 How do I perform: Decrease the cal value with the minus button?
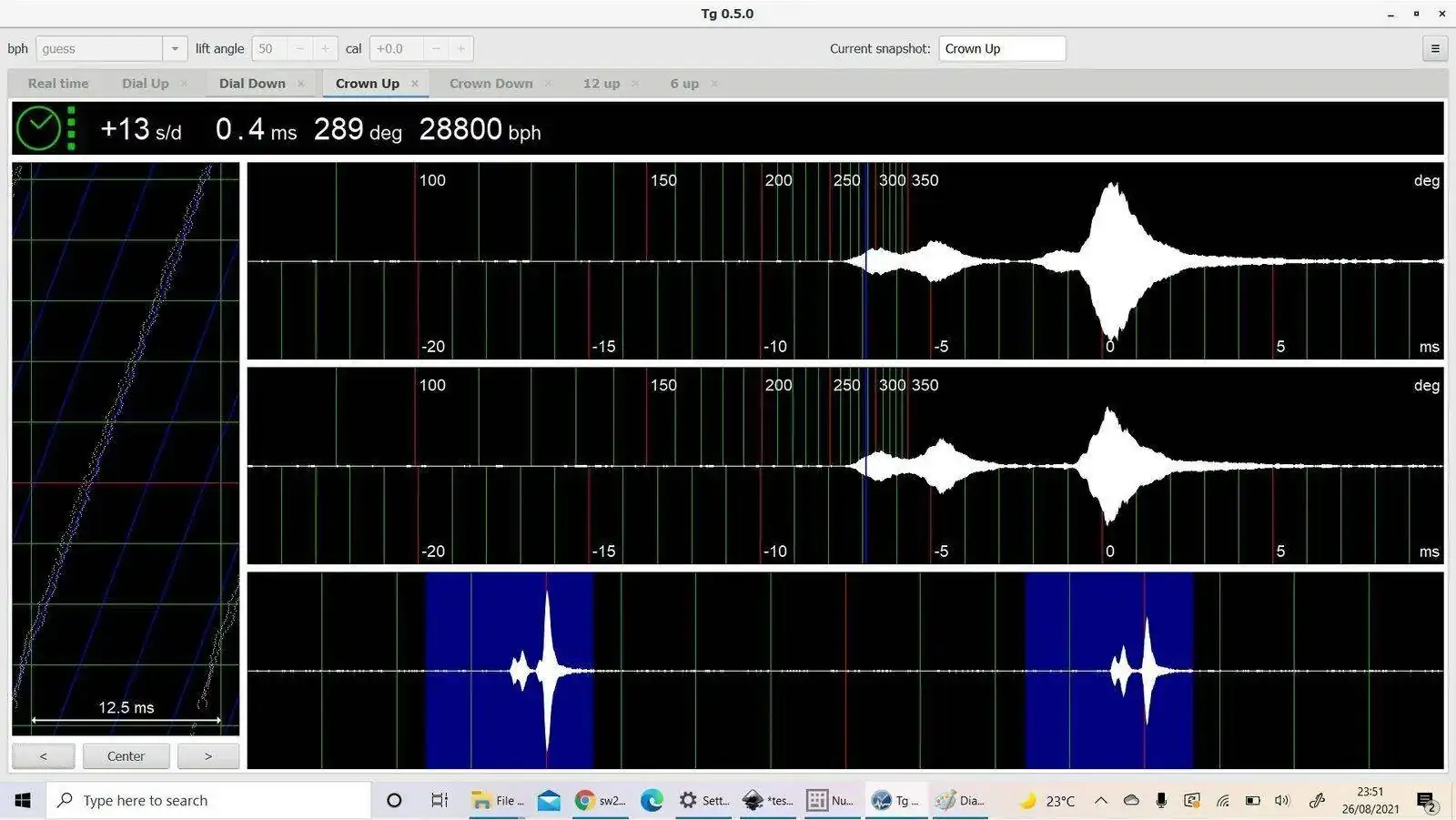tap(436, 49)
